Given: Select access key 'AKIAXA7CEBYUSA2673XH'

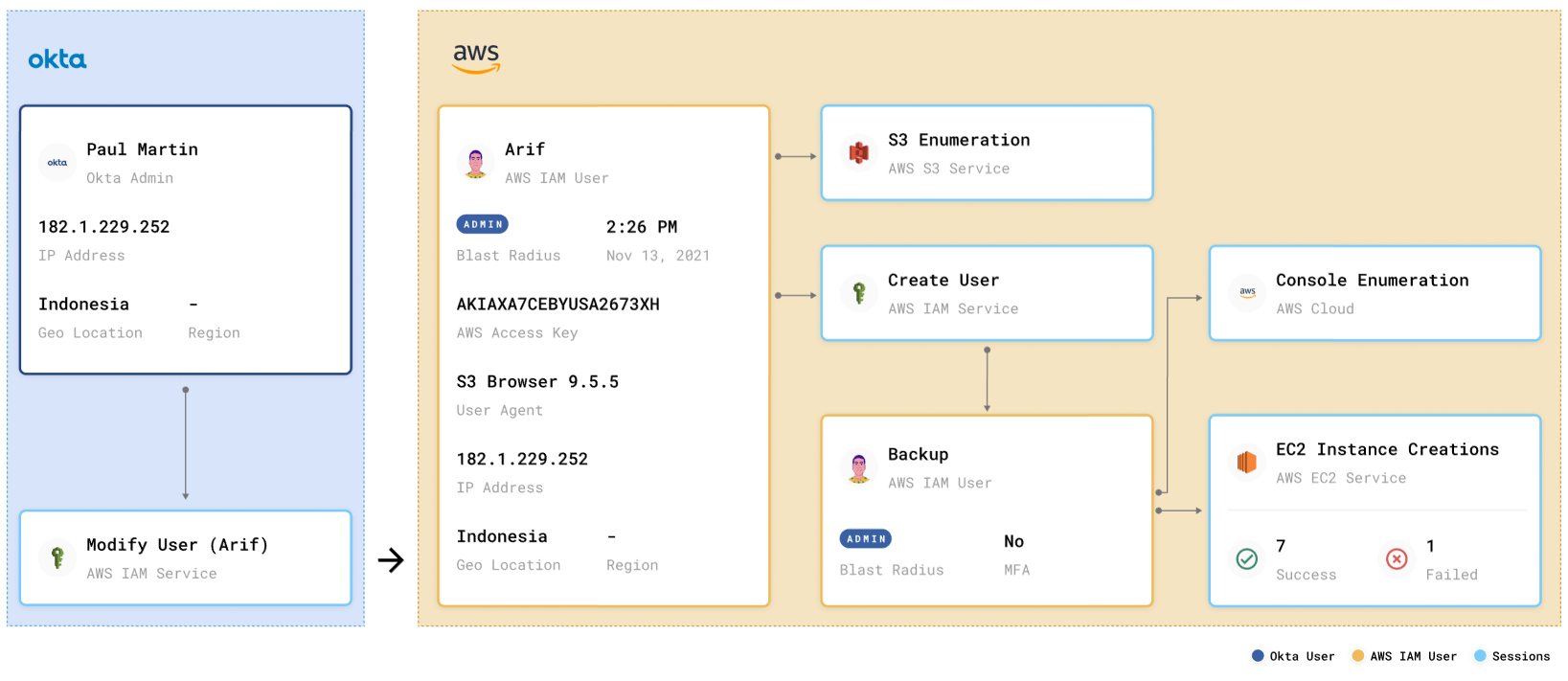Looking at the screenshot, I should 558,305.
